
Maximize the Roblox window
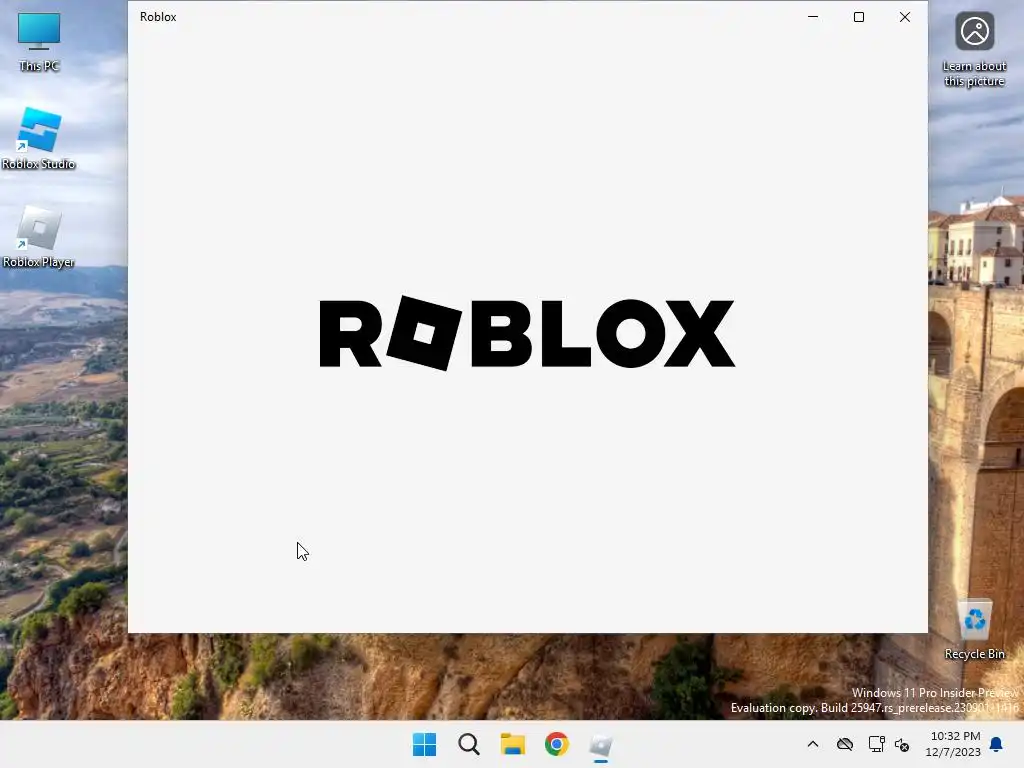tap(859, 17)
